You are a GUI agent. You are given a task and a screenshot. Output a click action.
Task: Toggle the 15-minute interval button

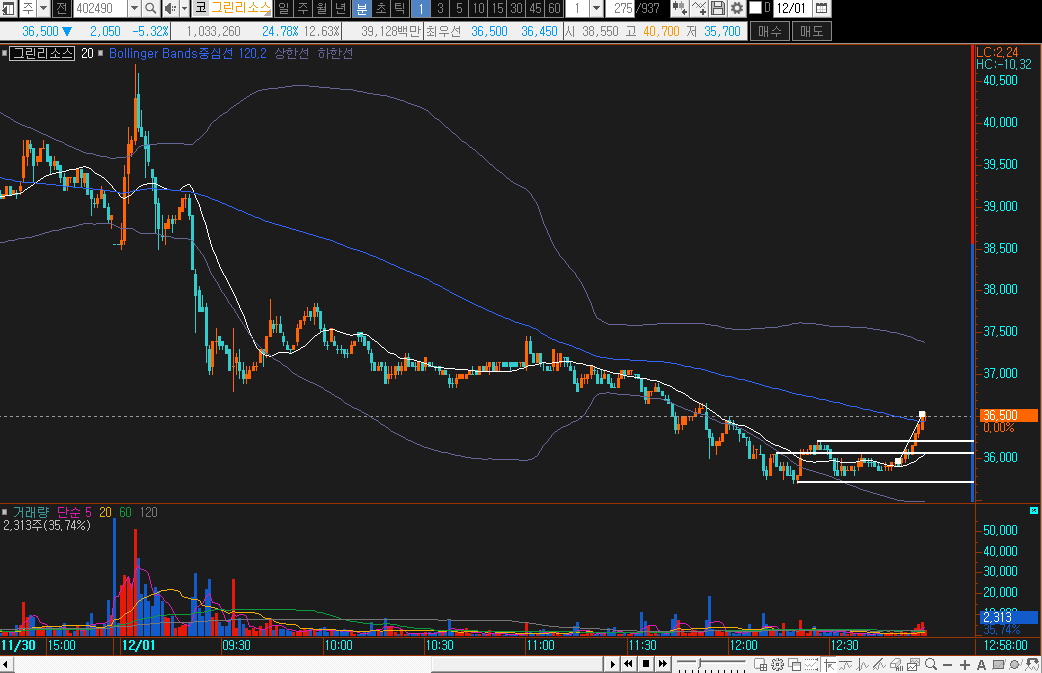498,8
